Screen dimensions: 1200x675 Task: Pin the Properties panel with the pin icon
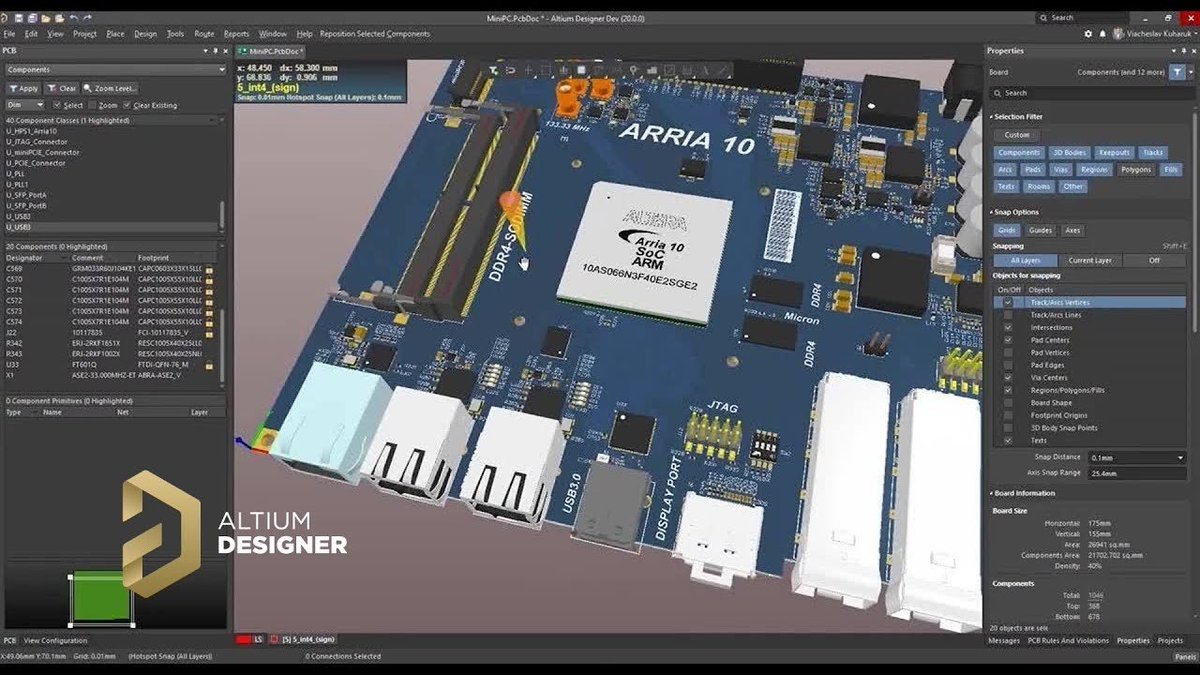(1183, 51)
